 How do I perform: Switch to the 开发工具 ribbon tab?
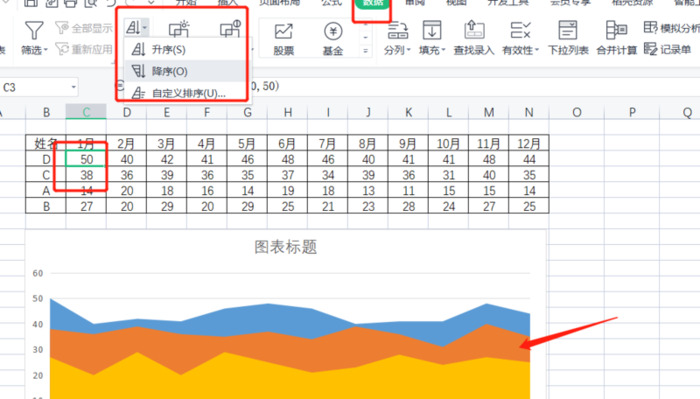click(508, 3)
